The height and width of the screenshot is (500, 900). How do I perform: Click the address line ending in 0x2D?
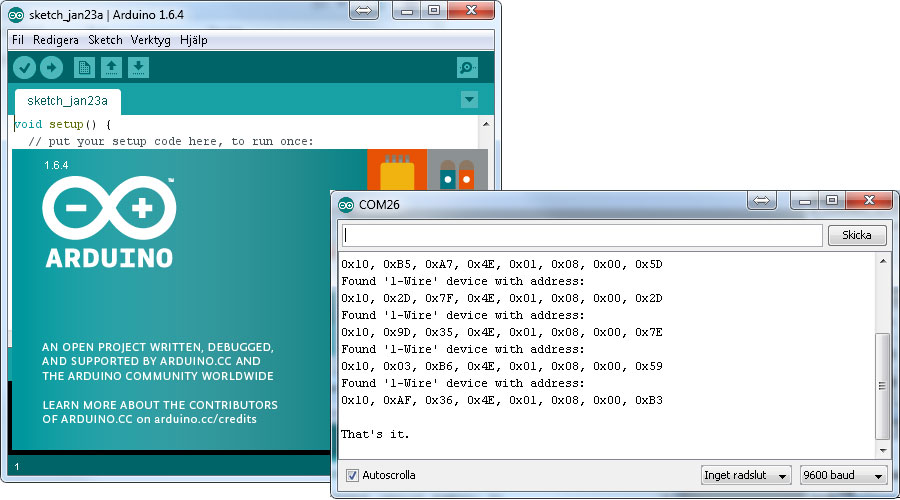pos(502,299)
